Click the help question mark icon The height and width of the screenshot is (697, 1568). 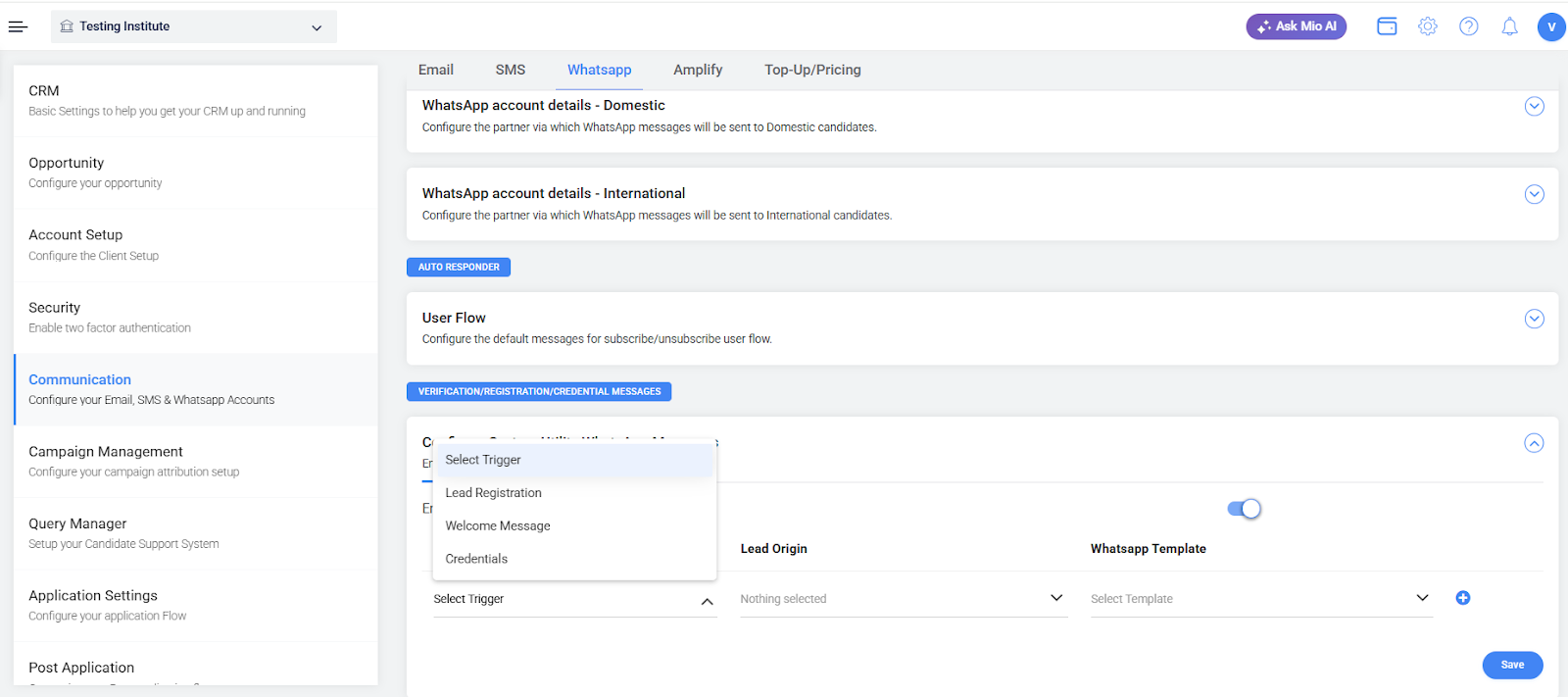point(1468,26)
